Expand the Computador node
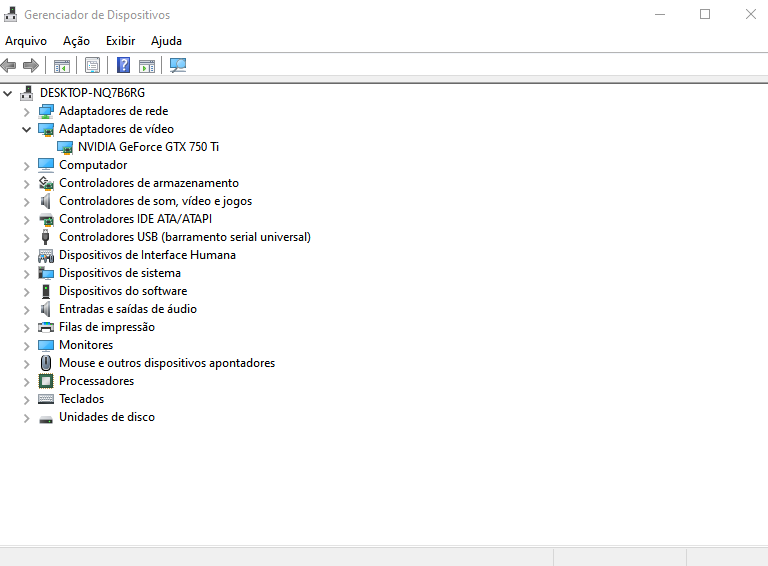Screen dimensions: 768x566 [x=26, y=165]
